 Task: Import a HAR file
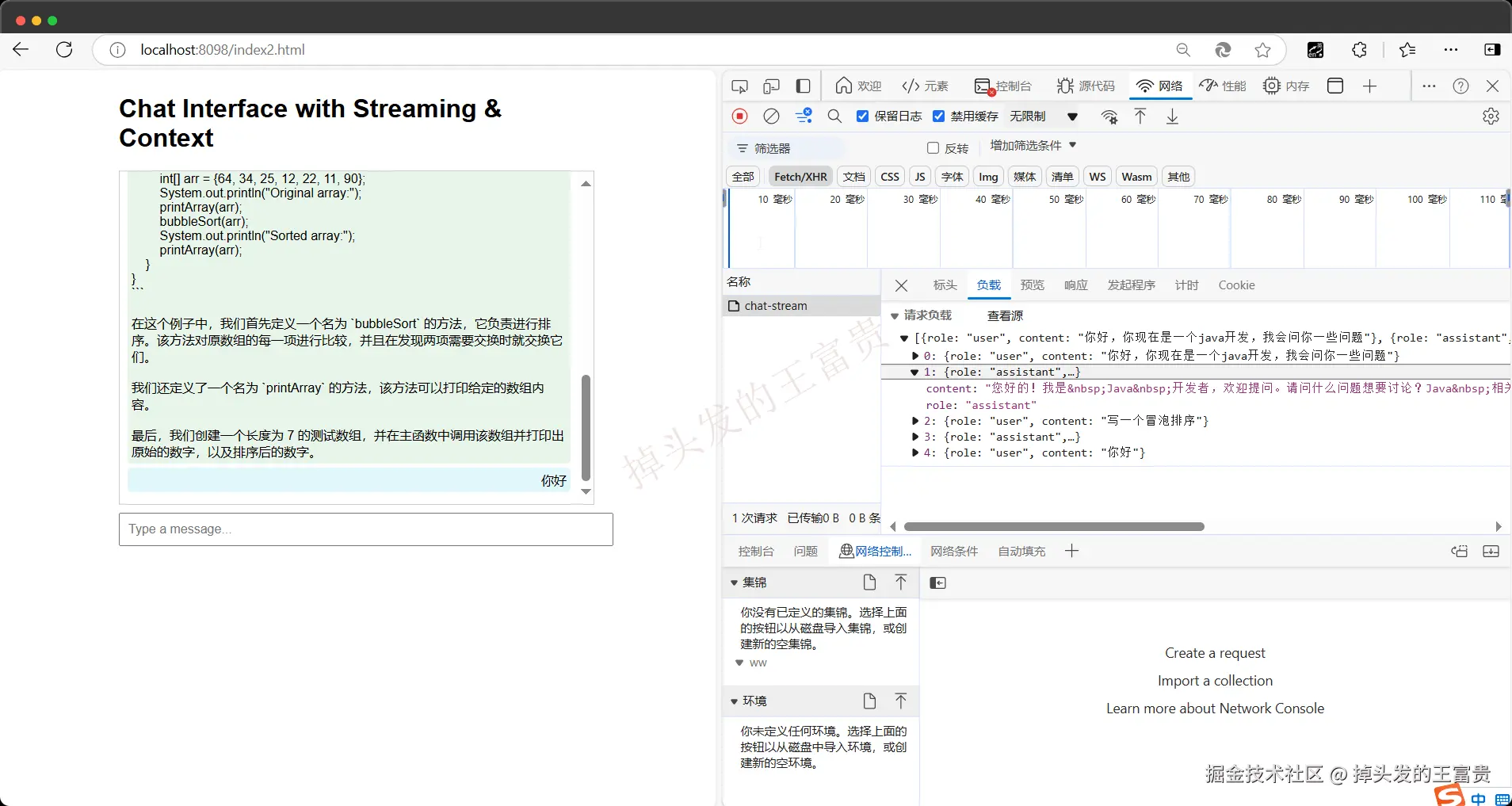pyautogui.click(x=1140, y=117)
